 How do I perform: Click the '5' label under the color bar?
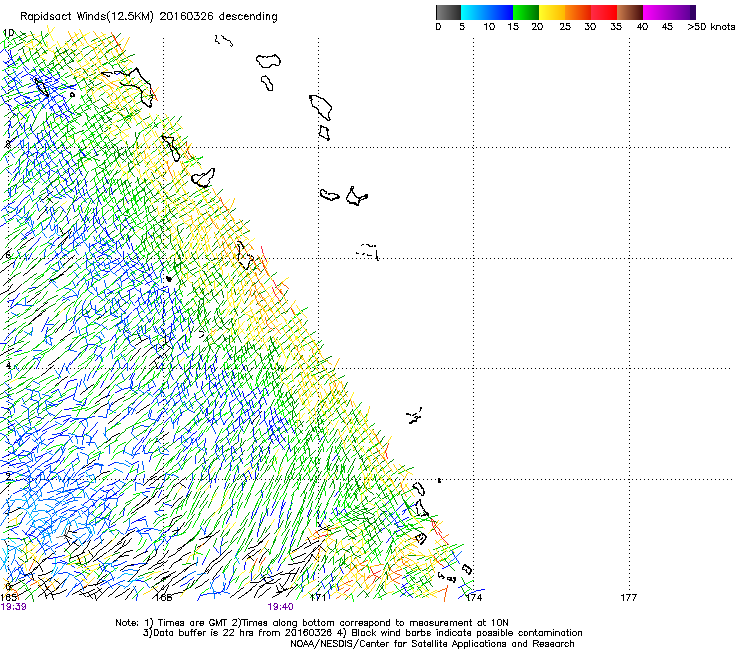pos(462,27)
